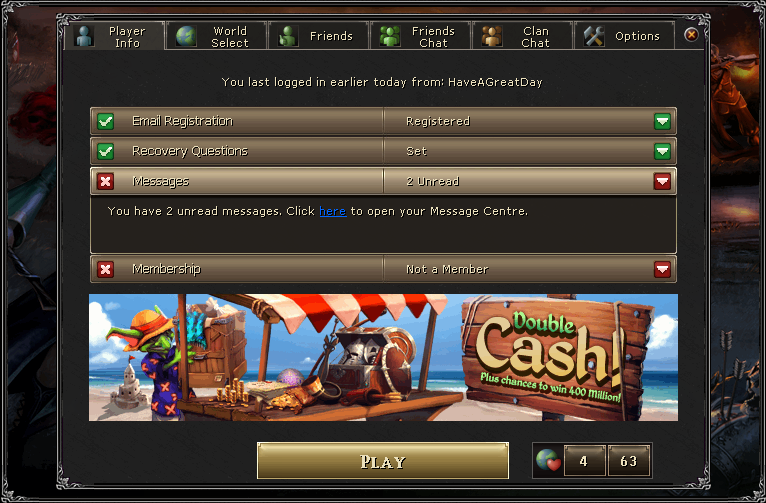The height and width of the screenshot is (503, 766).
Task: Click the red X beside Membership
Action: click(105, 269)
